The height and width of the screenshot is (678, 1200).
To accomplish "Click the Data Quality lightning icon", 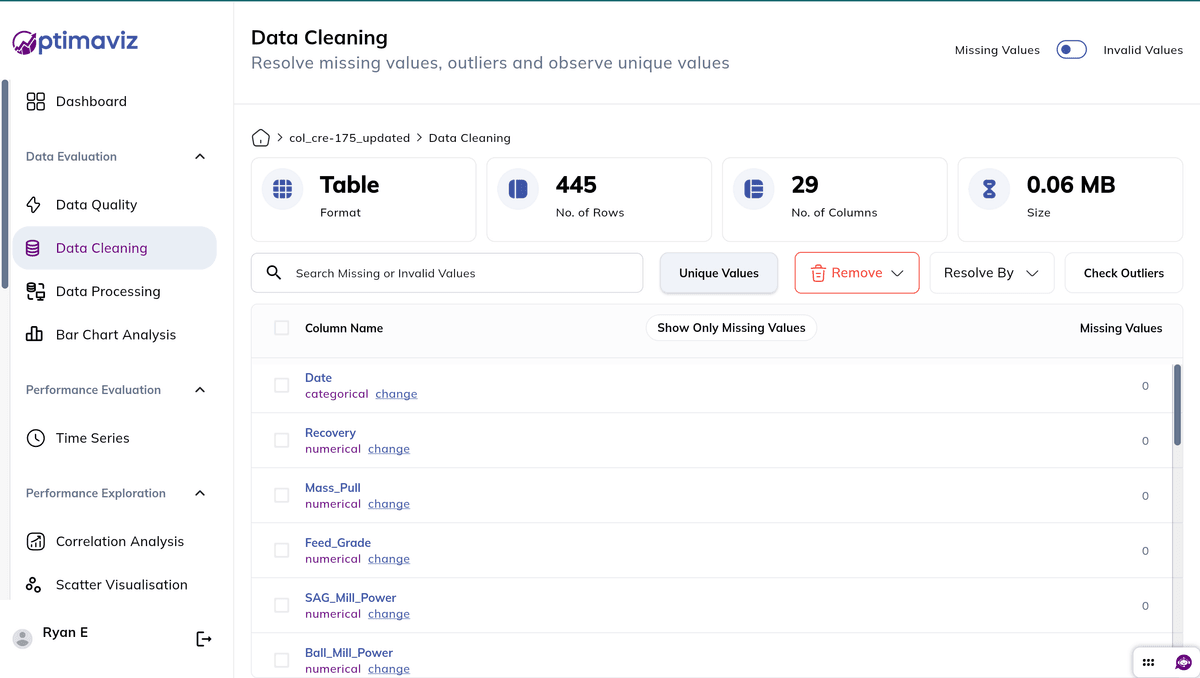I will pyautogui.click(x=35, y=205).
